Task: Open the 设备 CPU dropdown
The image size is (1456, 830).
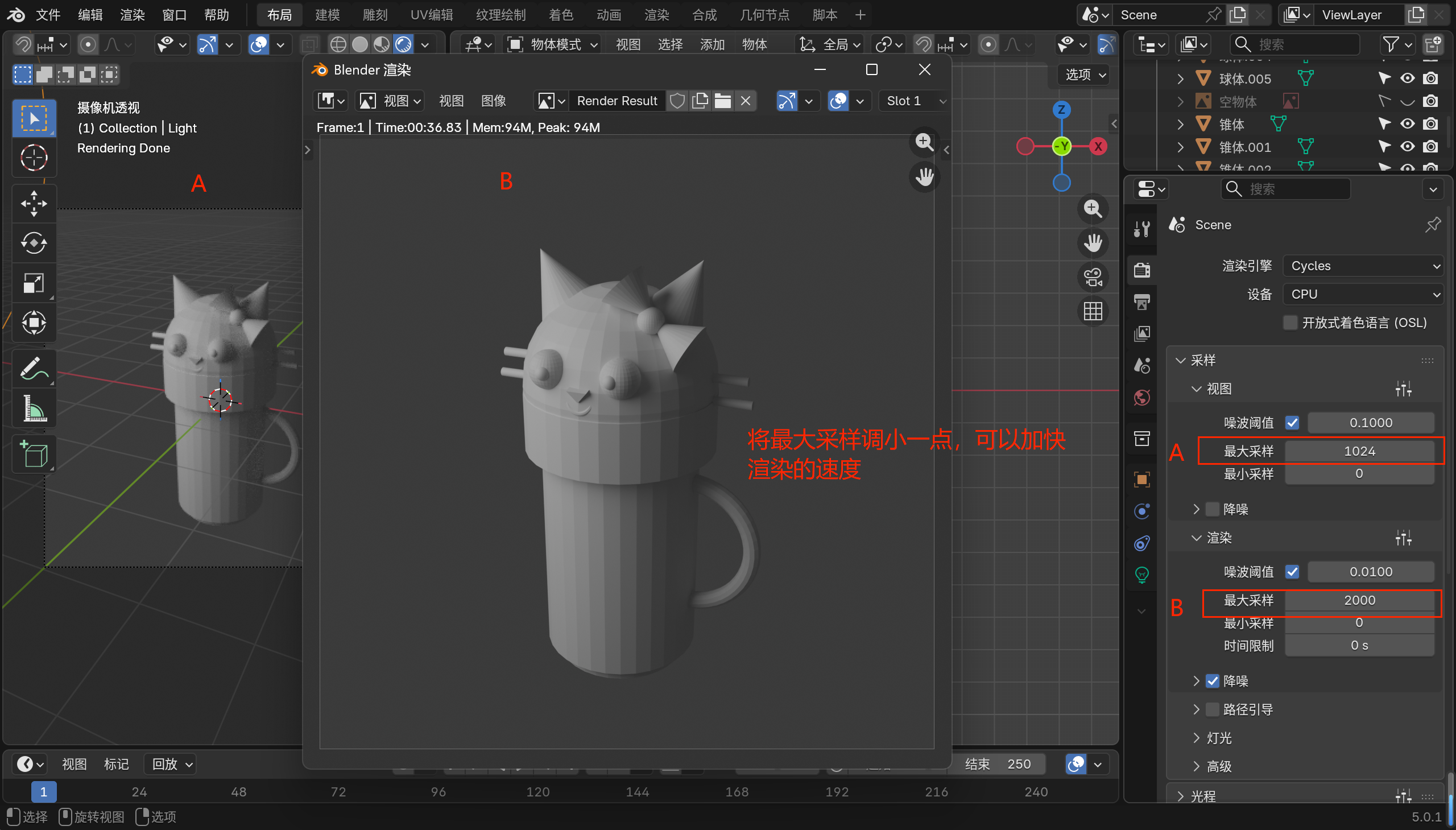Action: [x=1364, y=294]
